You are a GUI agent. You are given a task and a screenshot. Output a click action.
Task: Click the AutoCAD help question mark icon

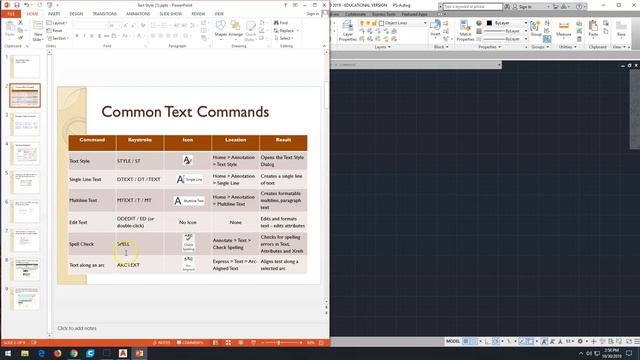pos(579,7)
